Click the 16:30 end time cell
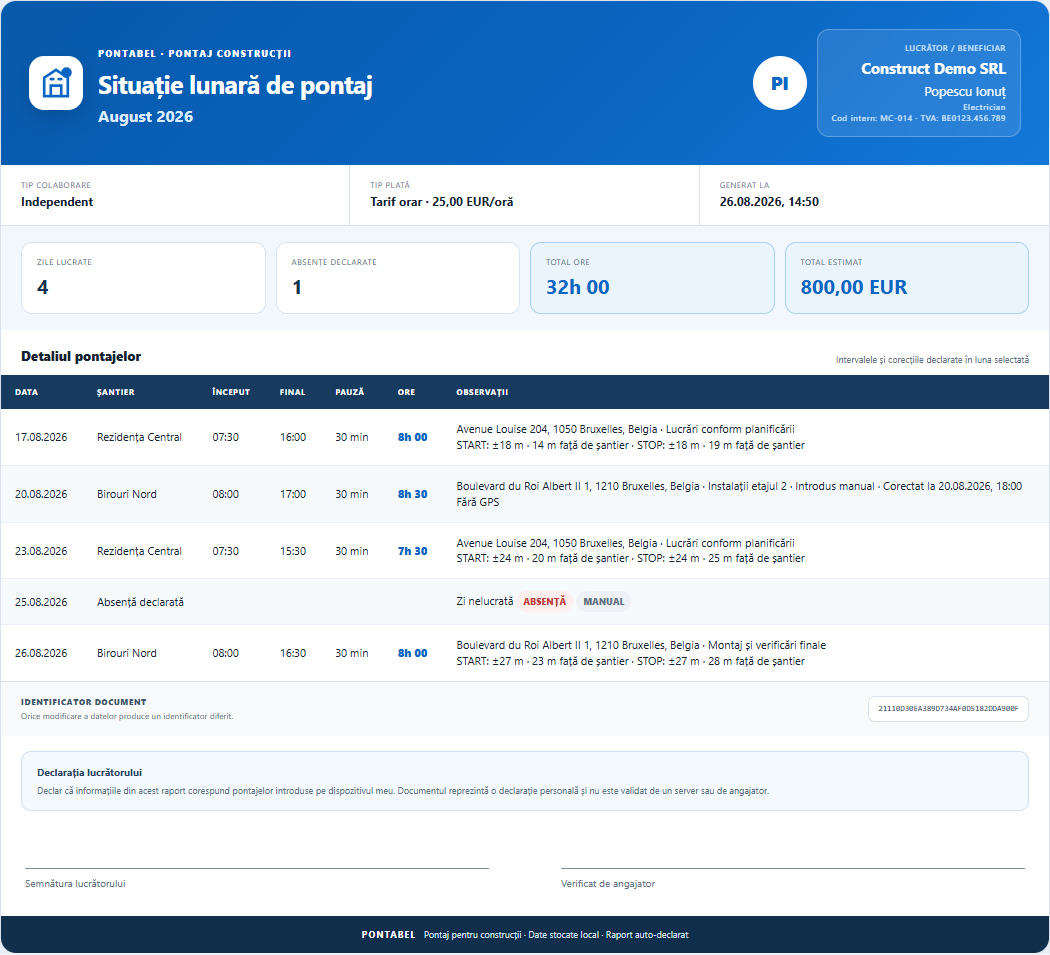The image size is (1050, 955). (293, 653)
